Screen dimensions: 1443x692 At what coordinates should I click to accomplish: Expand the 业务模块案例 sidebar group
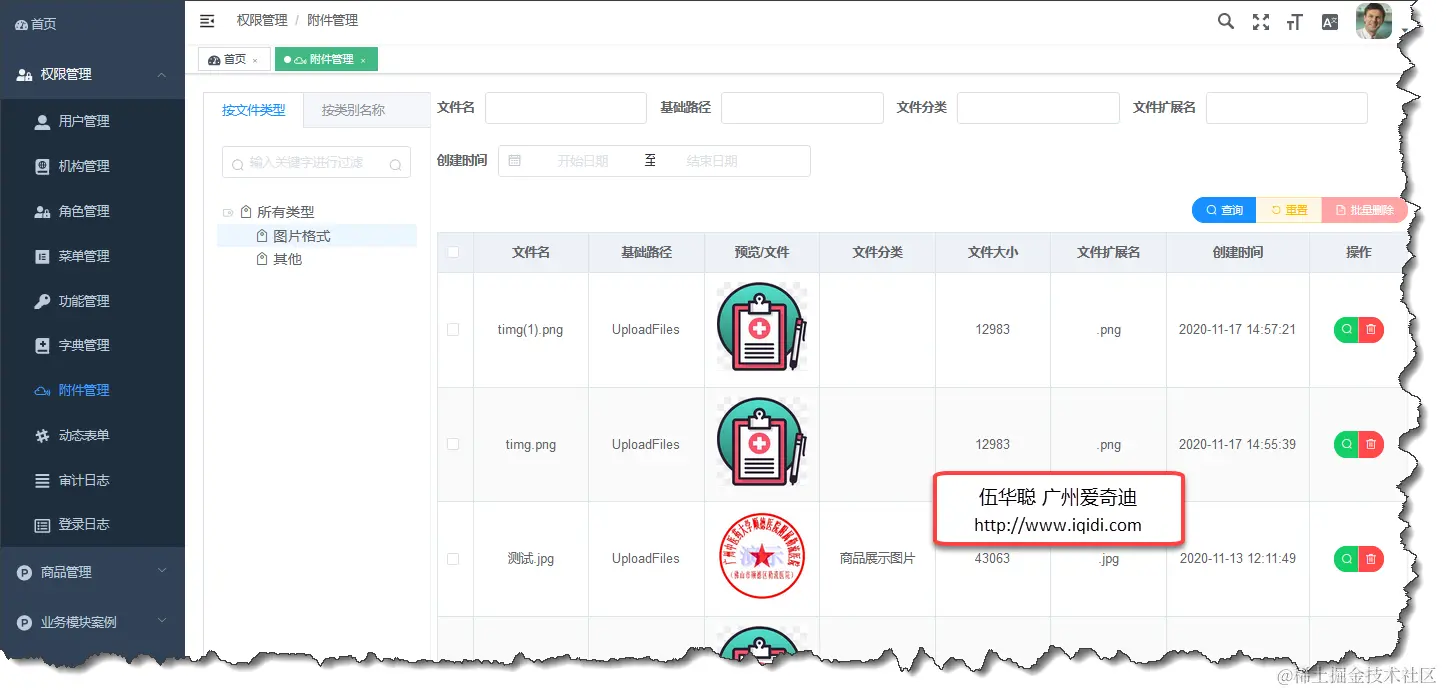coord(92,622)
